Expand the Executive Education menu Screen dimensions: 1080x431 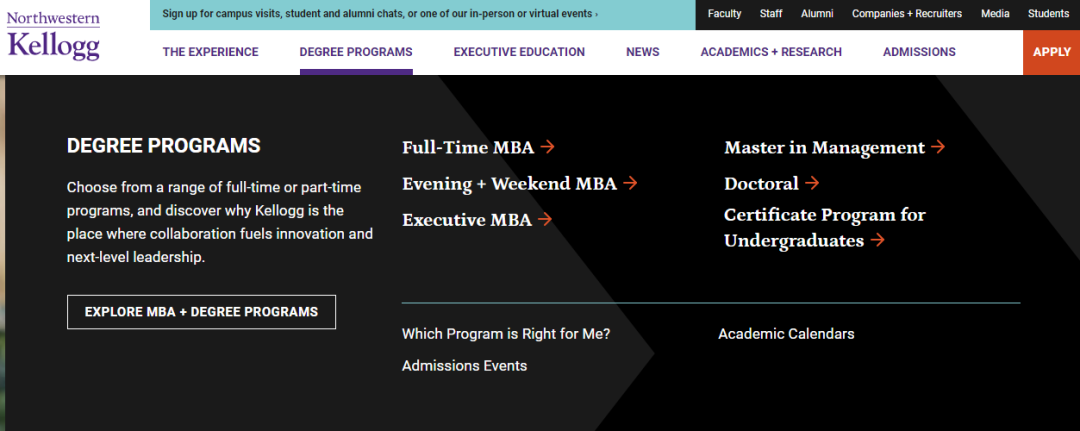click(518, 52)
